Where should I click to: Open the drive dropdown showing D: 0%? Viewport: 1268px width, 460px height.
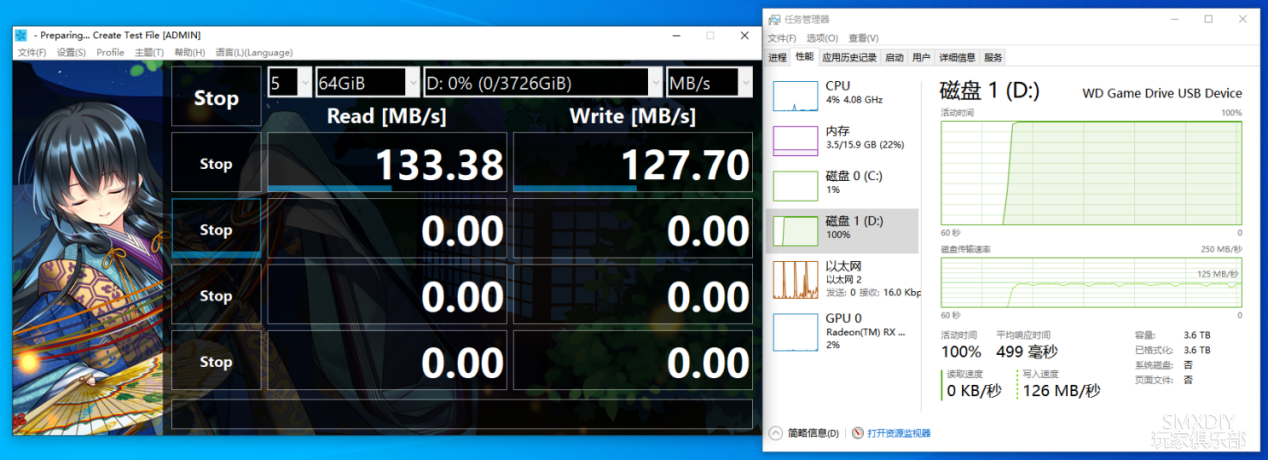(543, 83)
